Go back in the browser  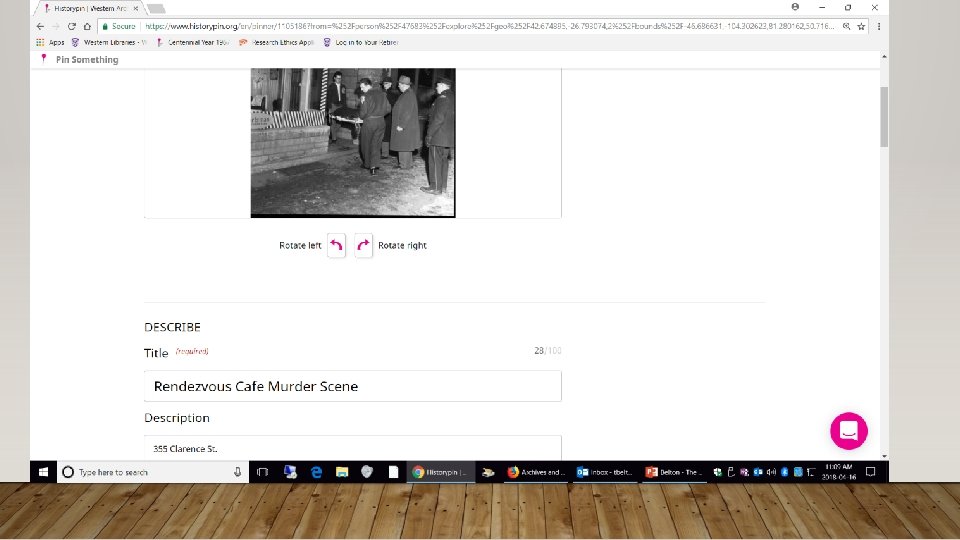click(40, 26)
